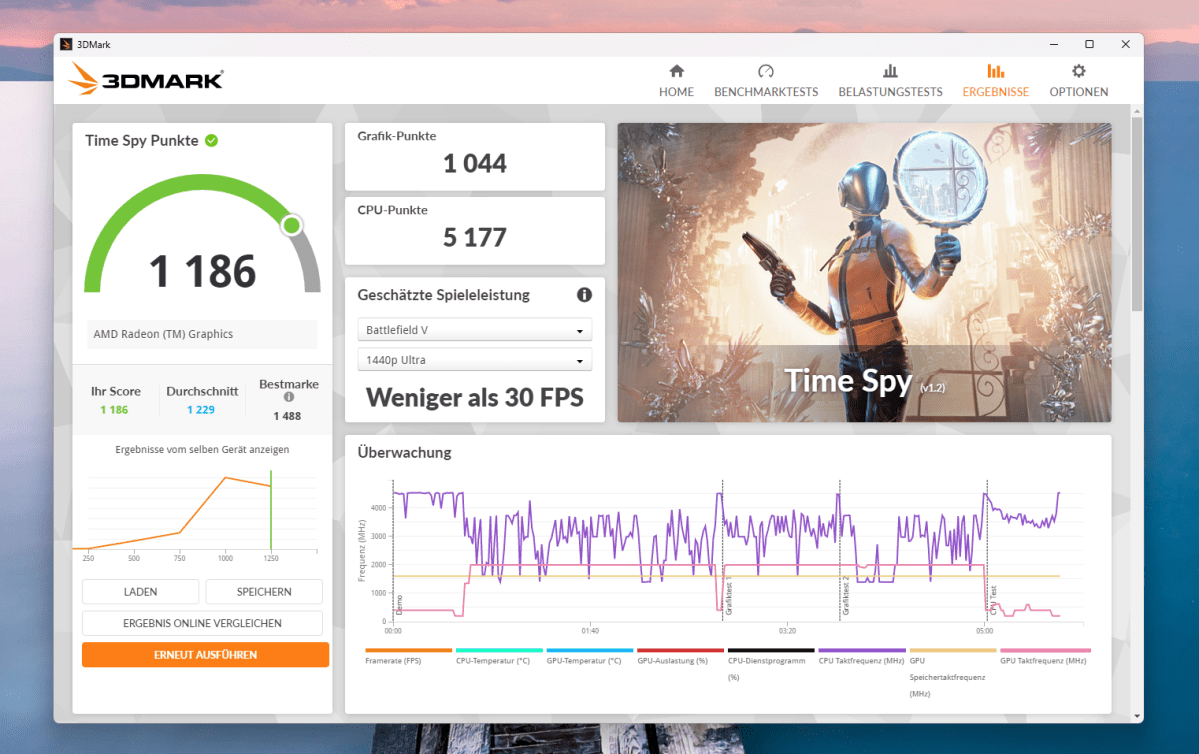Click the speedometer benchmark icon
The width and height of the screenshot is (1199, 754).
(765, 71)
